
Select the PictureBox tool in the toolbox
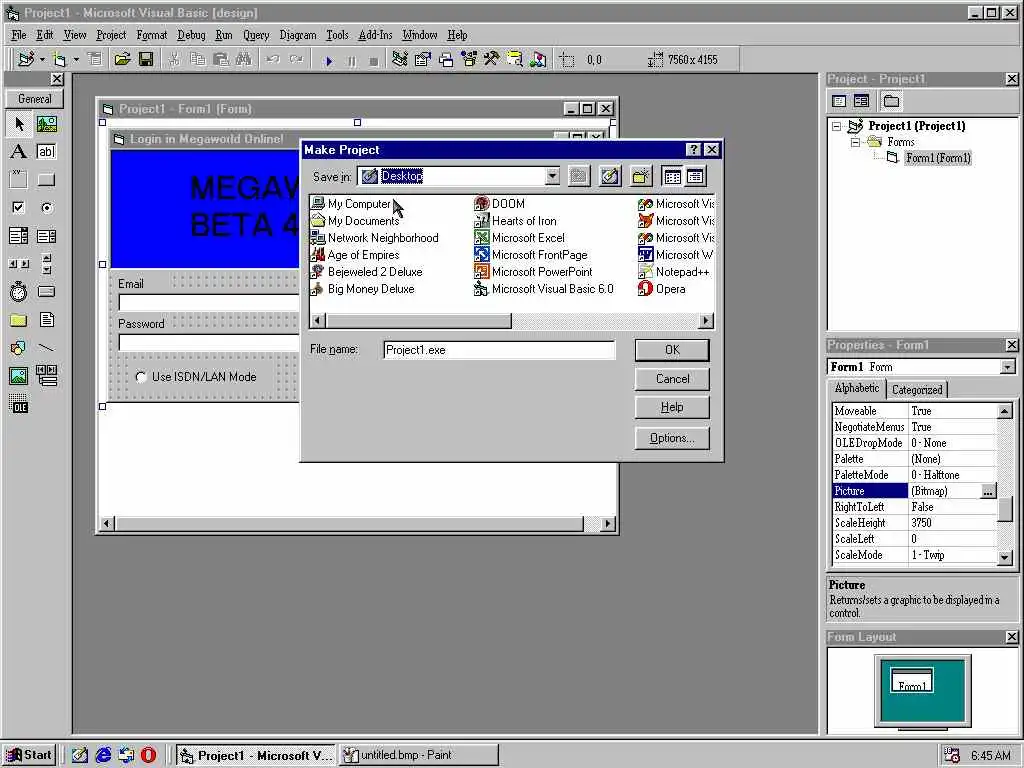(46, 123)
